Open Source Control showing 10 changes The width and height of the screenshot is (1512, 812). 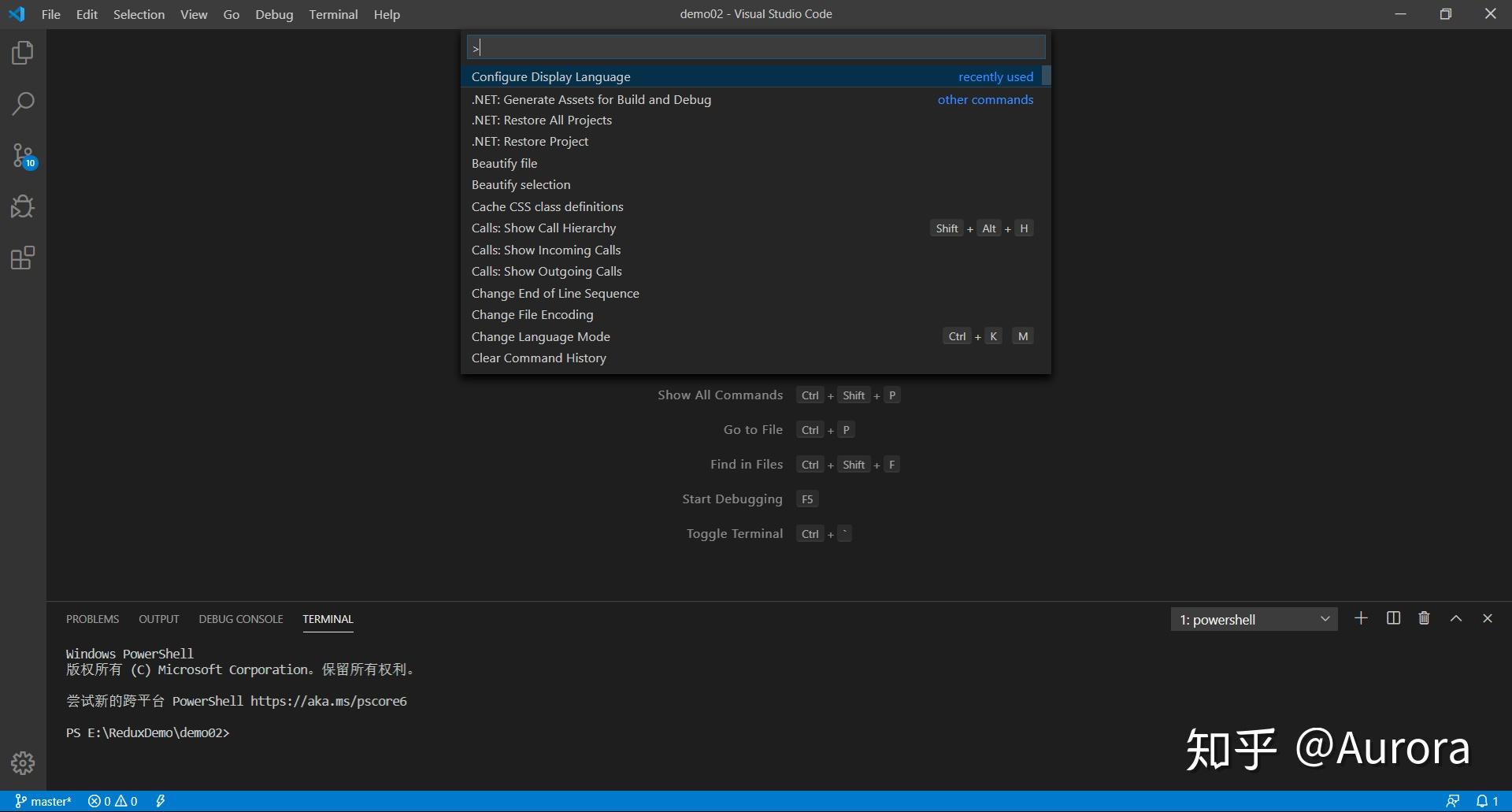[23, 155]
